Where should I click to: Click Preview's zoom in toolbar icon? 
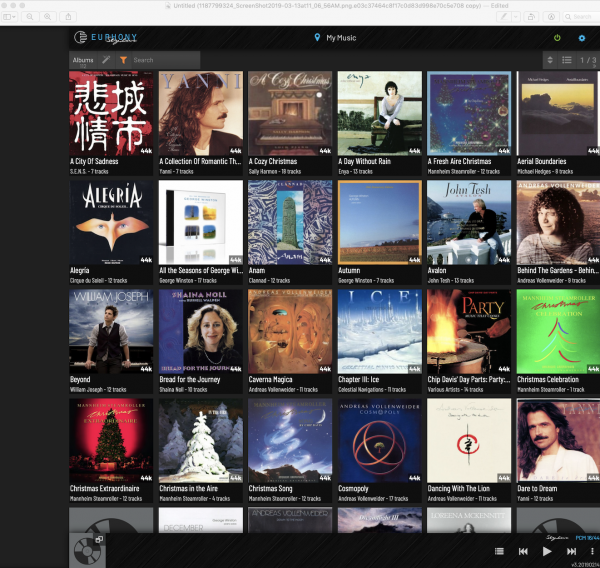click(x=47, y=16)
